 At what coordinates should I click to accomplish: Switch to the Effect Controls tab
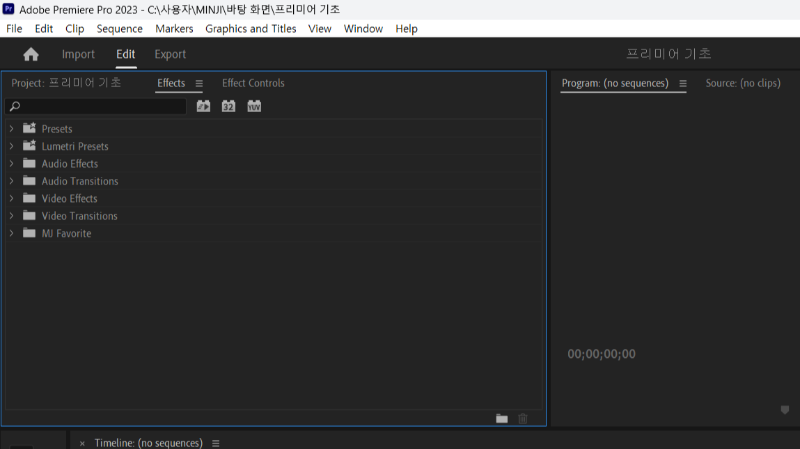[x=253, y=83]
